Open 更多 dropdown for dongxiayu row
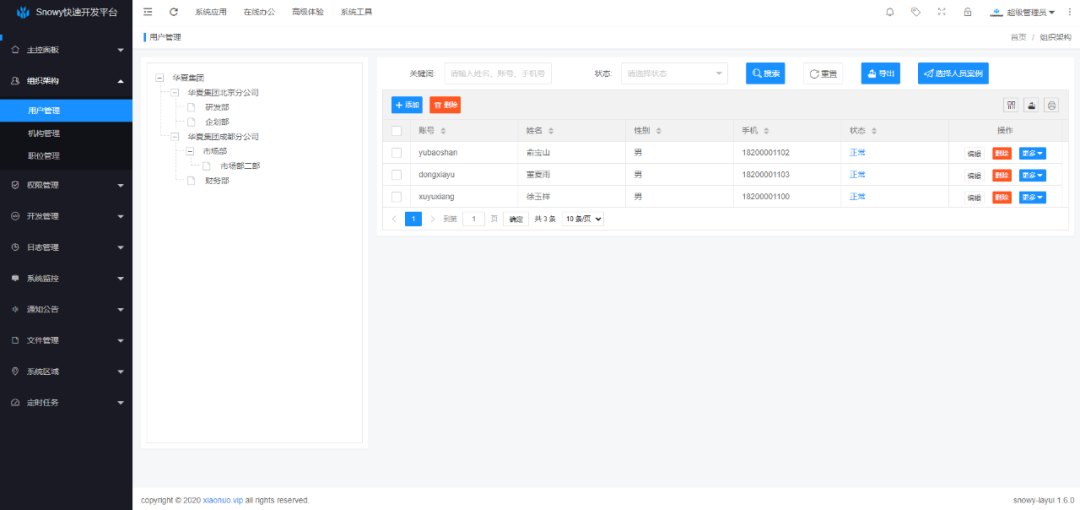The width and height of the screenshot is (1080, 510). pyautogui.click(x=1032, y=175)
